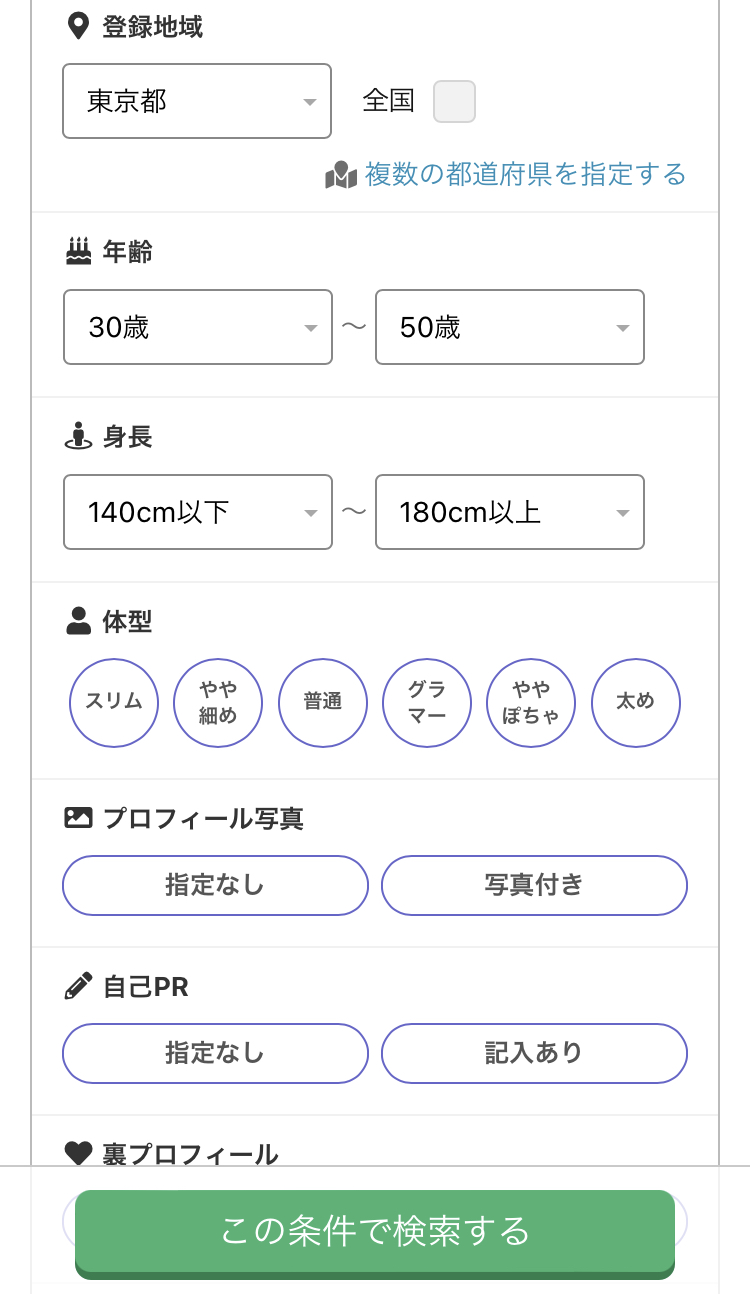The width and height of the screenshot is (750, 1294).
Task: Click the location pin icon beside 登録地域
Action: (78, 26)
